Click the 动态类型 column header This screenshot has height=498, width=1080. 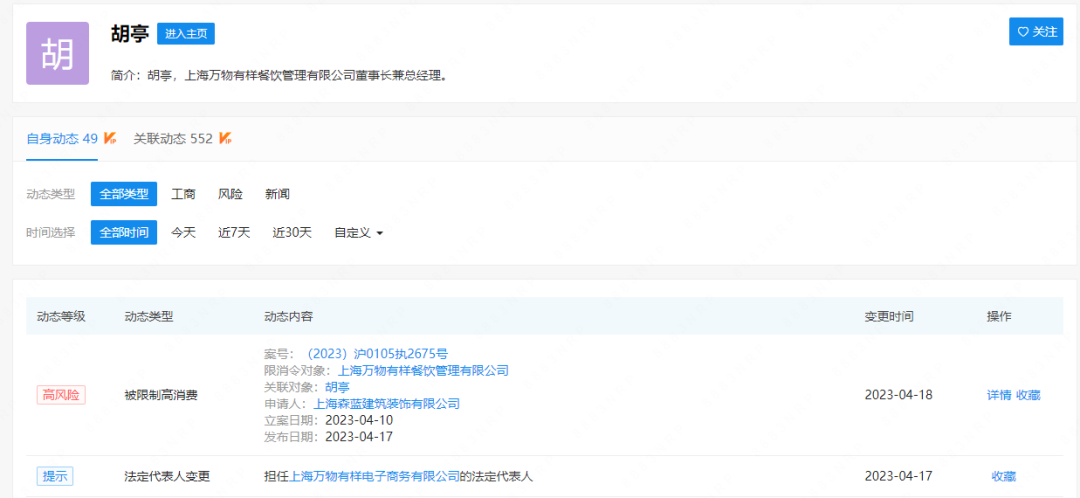(149, 316)
